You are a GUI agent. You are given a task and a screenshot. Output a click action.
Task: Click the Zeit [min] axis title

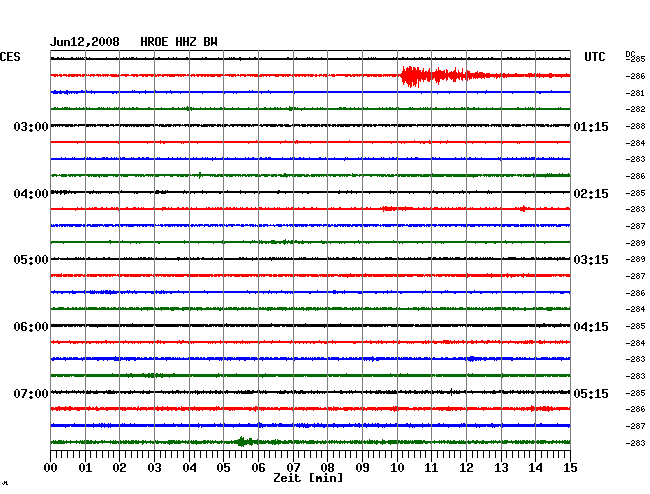(308, 478)
